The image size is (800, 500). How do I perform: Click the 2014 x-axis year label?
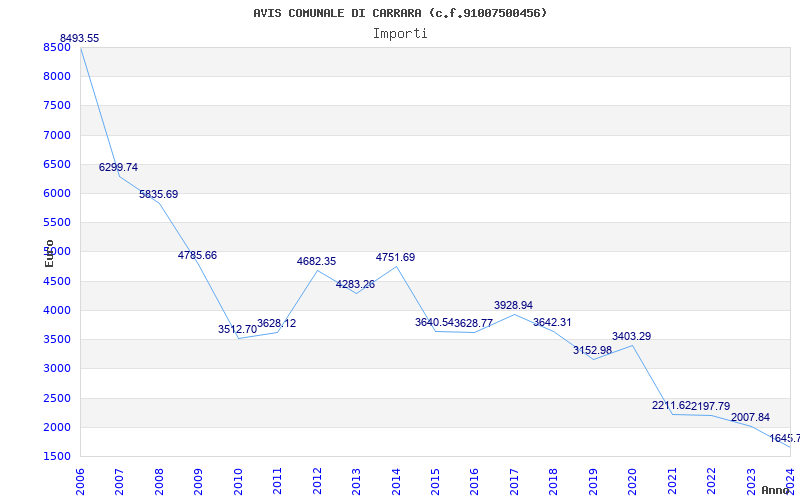pyautogui.click(x=395, y=481)
